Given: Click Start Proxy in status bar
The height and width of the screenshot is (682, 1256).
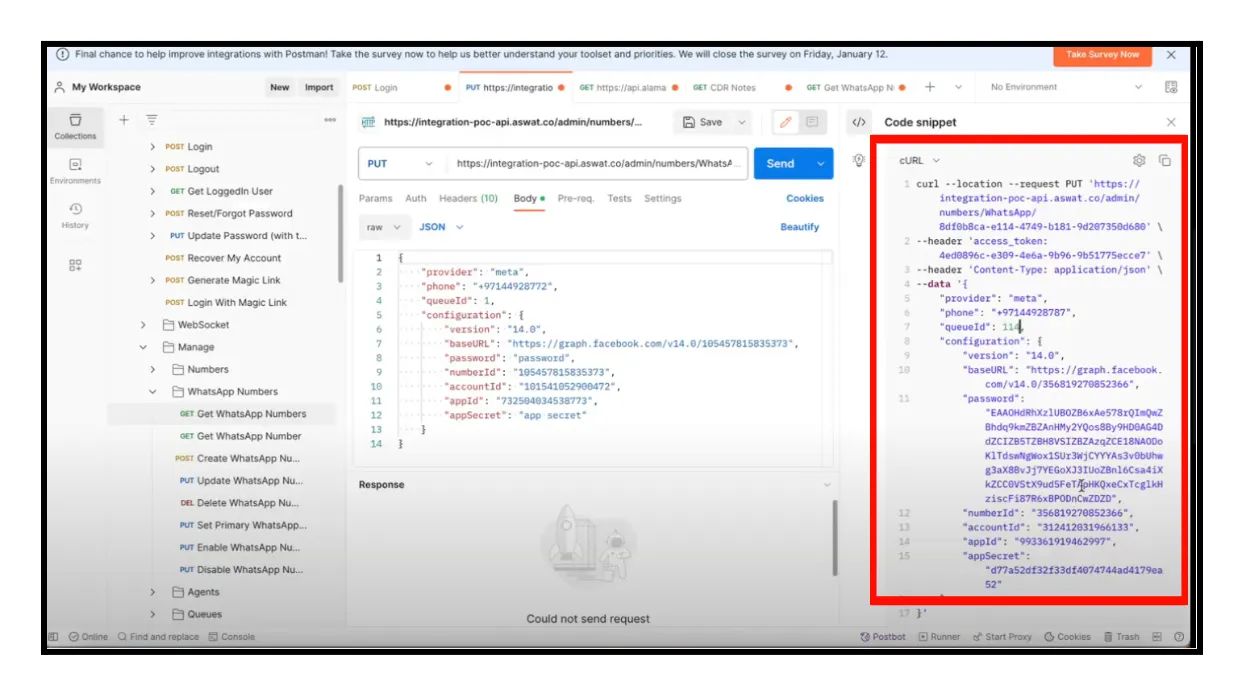Looking at the screenshot, I should [1001, 637].
